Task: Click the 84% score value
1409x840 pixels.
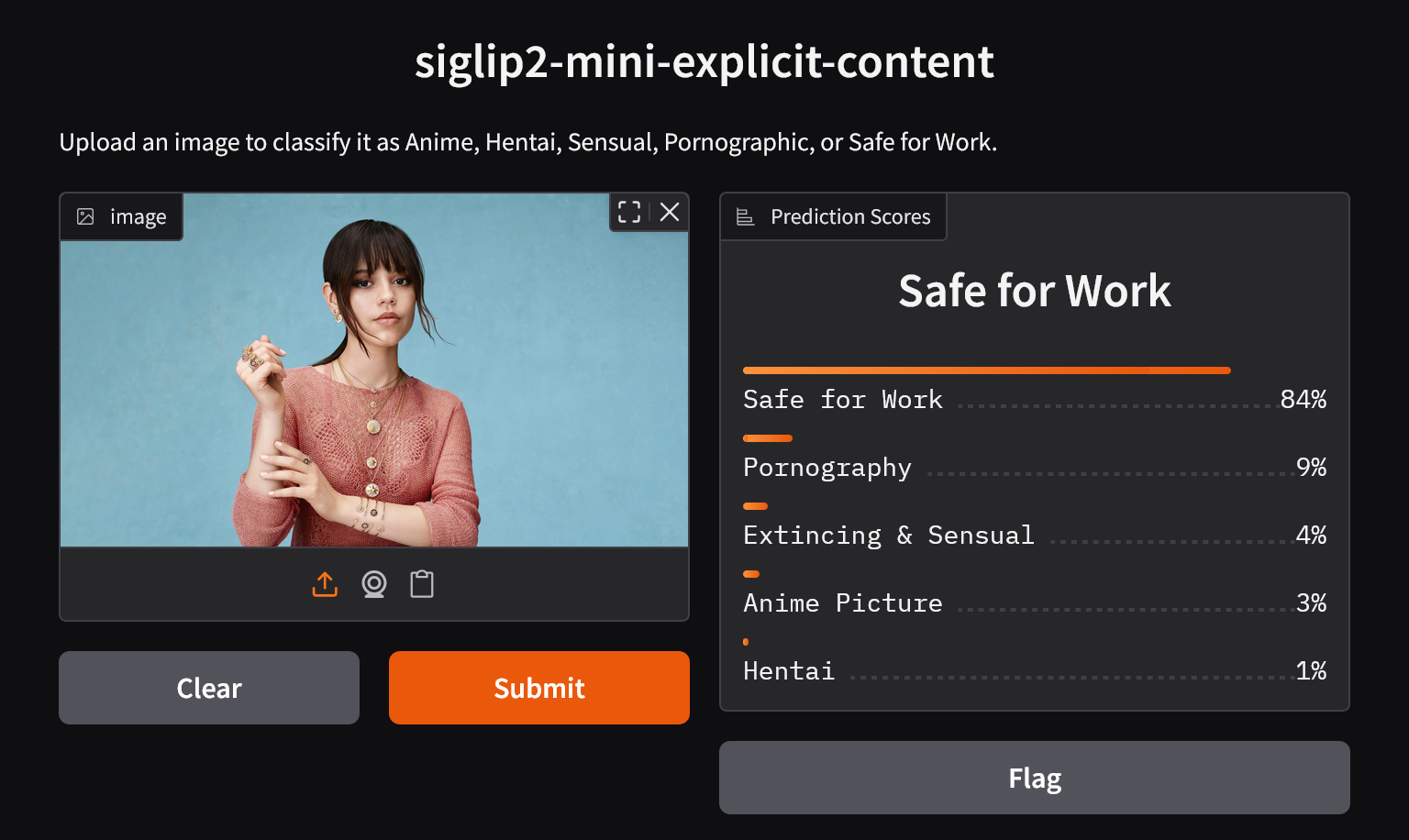Action: 1303,400
